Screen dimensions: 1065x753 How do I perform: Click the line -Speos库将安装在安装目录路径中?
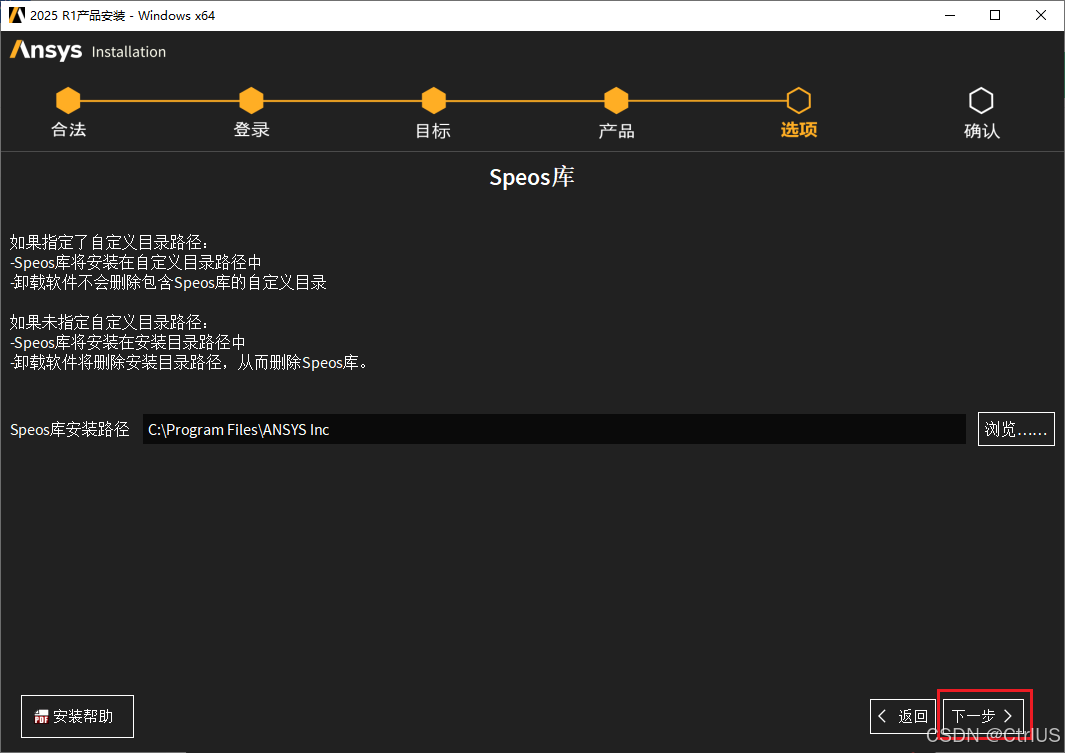128,342
